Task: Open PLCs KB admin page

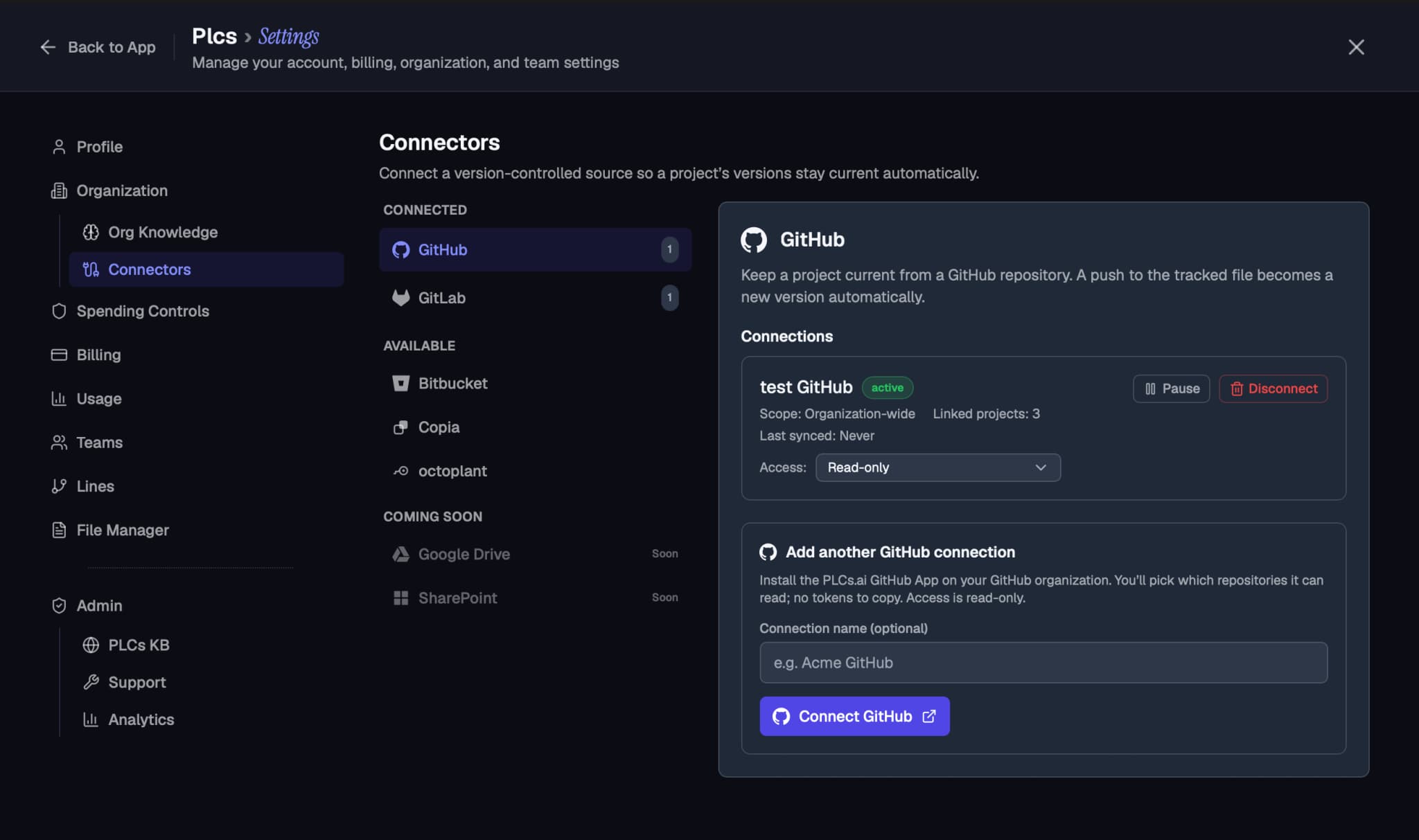Action: pos(139,645)
